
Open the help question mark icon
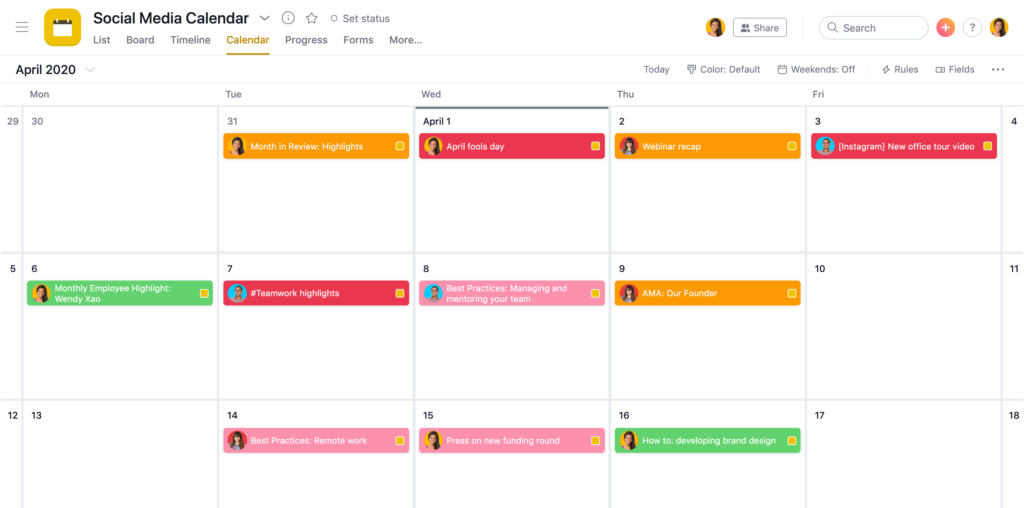(972, 28)
